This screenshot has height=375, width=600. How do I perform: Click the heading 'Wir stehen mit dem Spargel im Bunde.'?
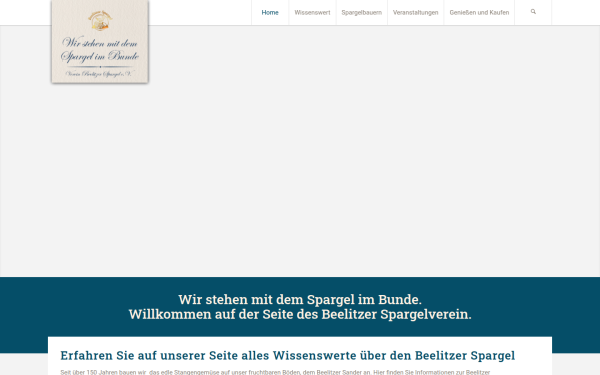(300, 299)
